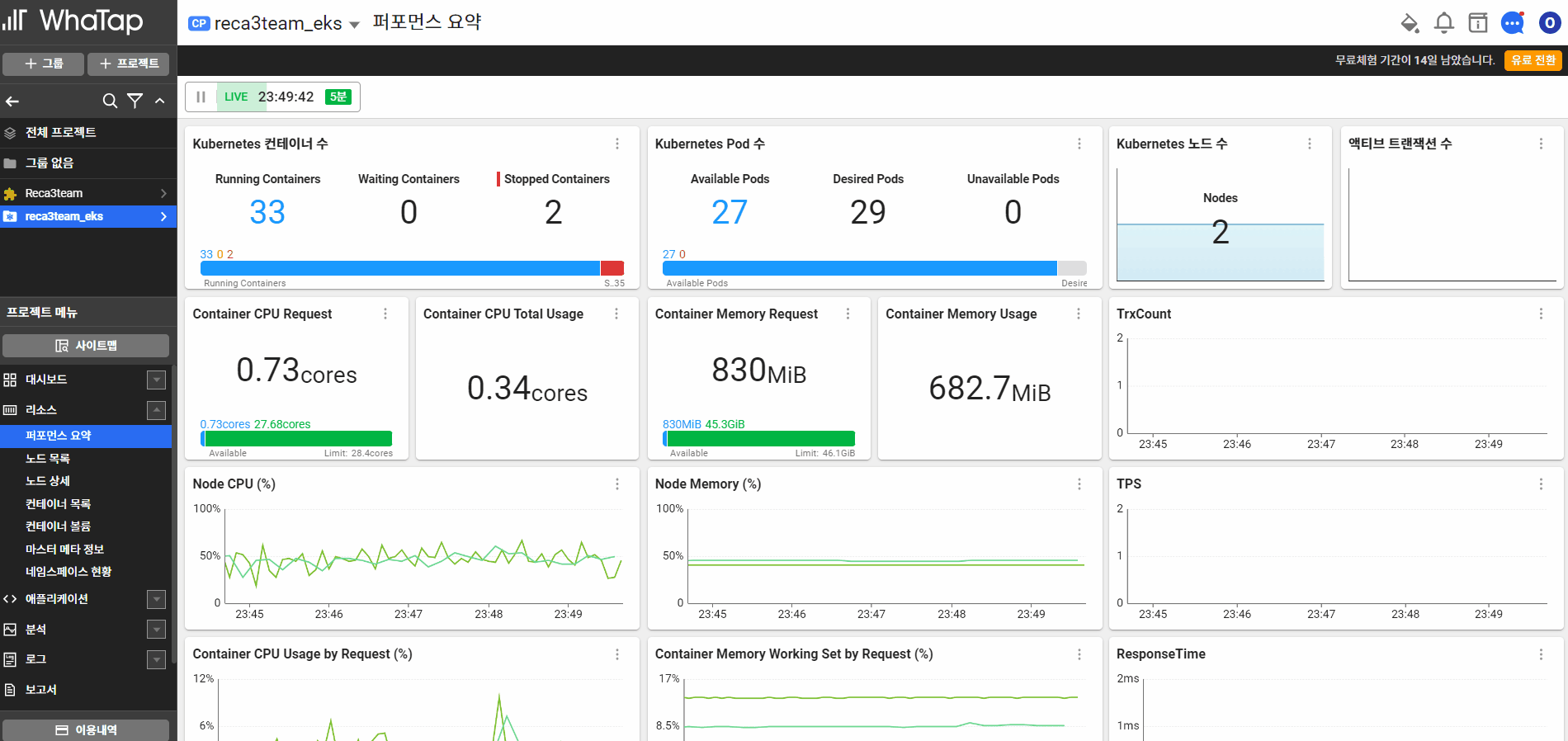The width and height of the screenshot is (1568, 741).
Task: Pause the live dashboard updates
Action: pos(201,97)
